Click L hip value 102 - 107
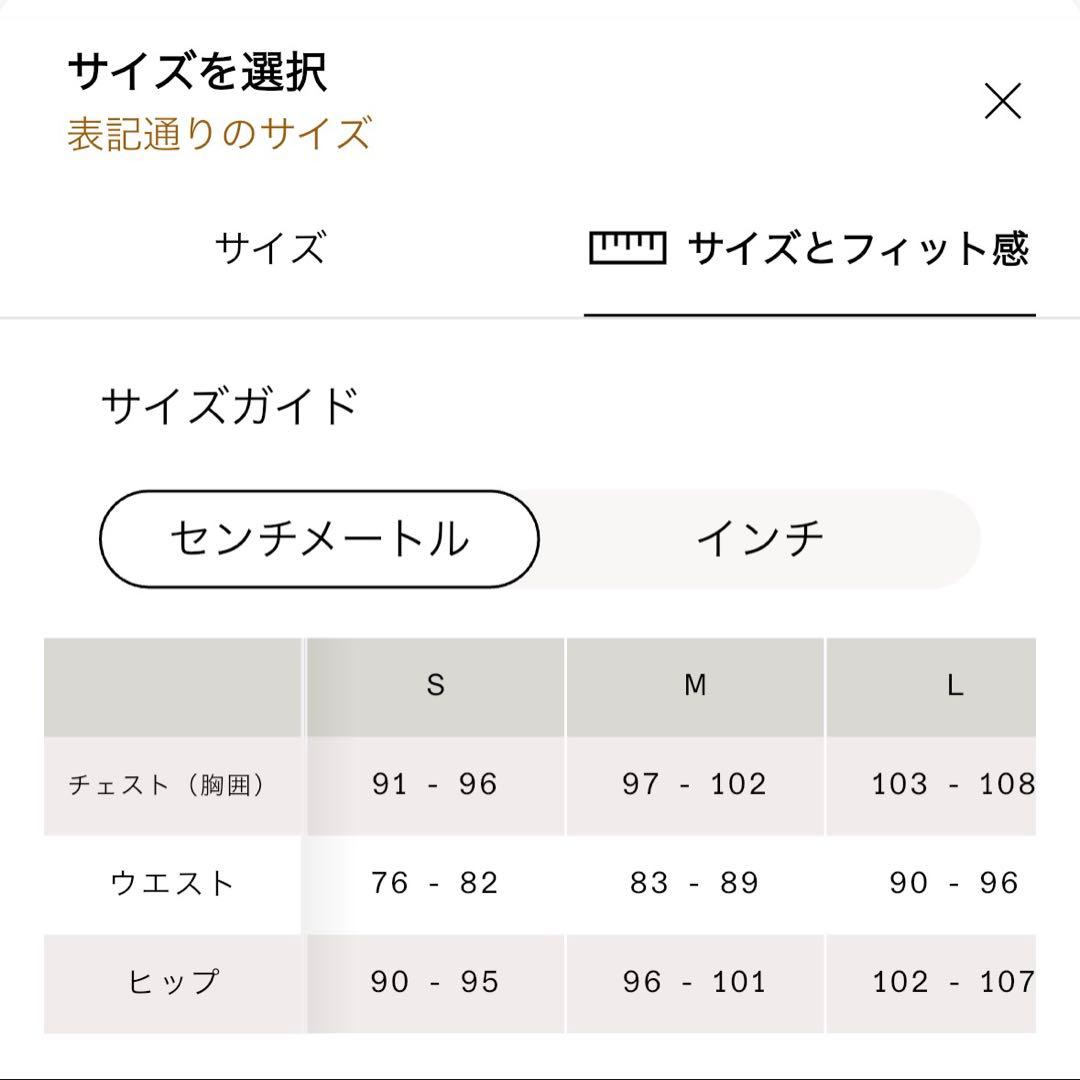Image resolution: width=1080 pixels, height=1080 pixels. click(x=952, y=982)
